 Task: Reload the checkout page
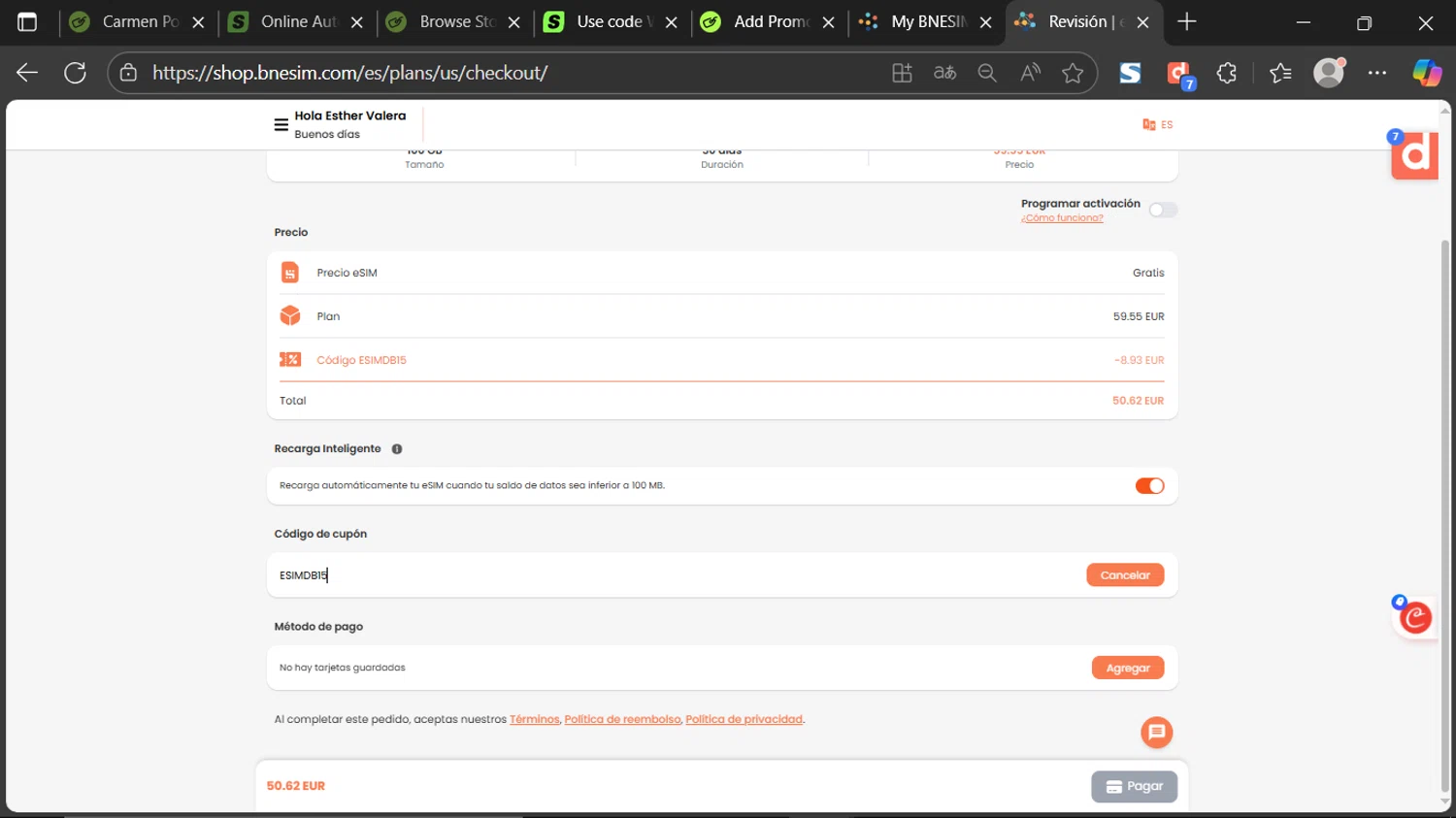tap(75, 73)
